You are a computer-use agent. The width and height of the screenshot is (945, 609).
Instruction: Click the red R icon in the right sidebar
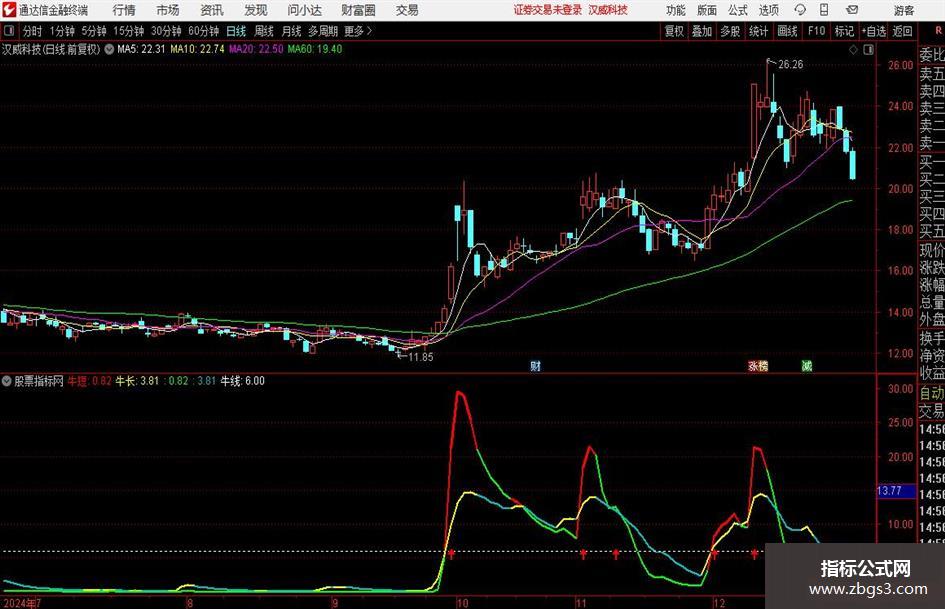pyautogui.click(x=938, y=30)
